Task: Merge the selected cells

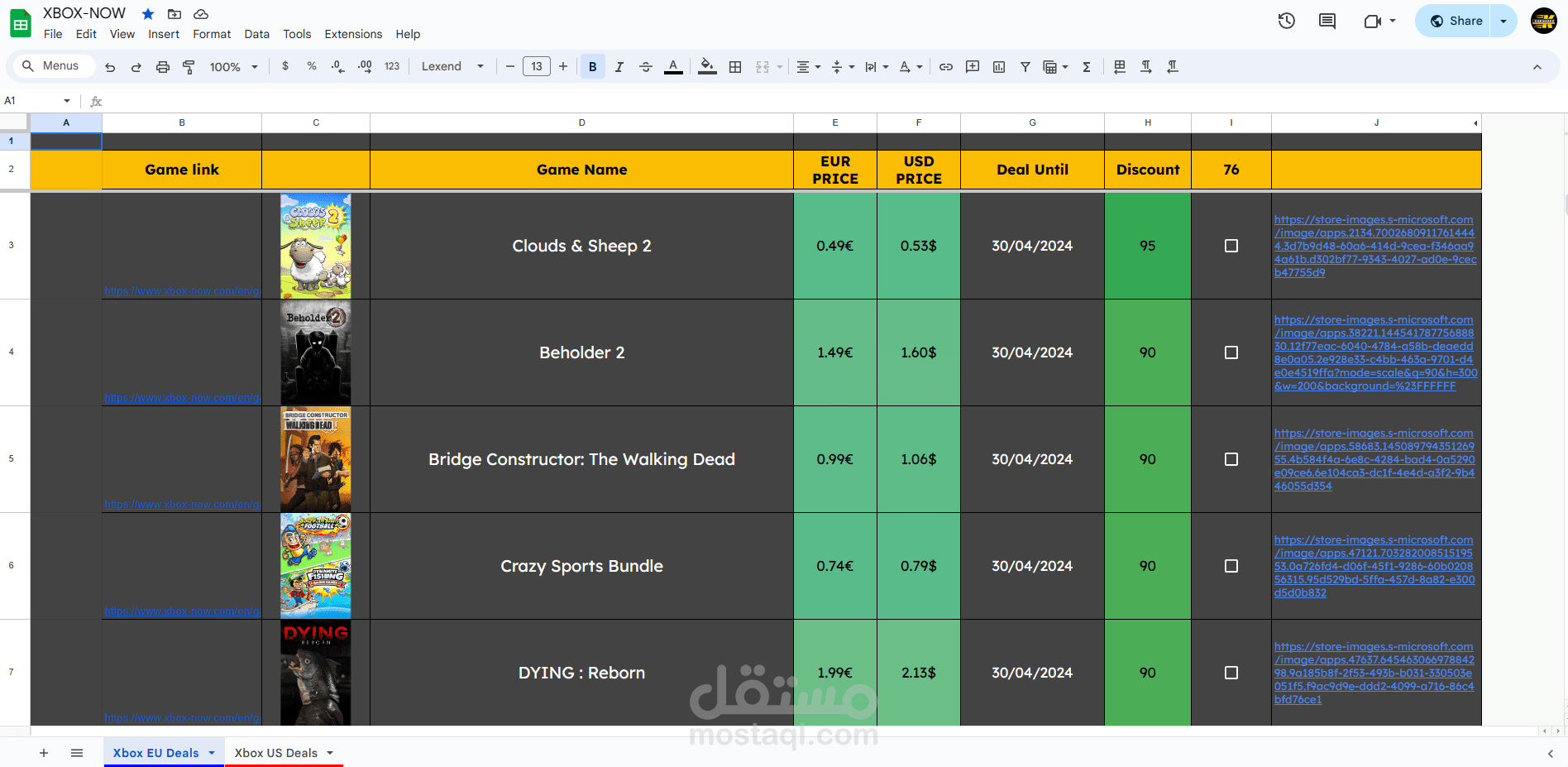Action: (762, 67)
